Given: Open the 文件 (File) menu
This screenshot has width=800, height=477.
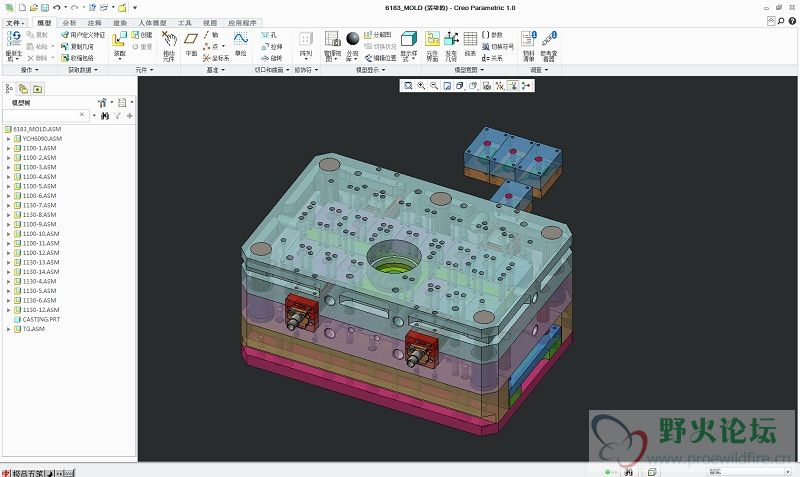Looking at the screenshot, I should (x=15, y=23).
